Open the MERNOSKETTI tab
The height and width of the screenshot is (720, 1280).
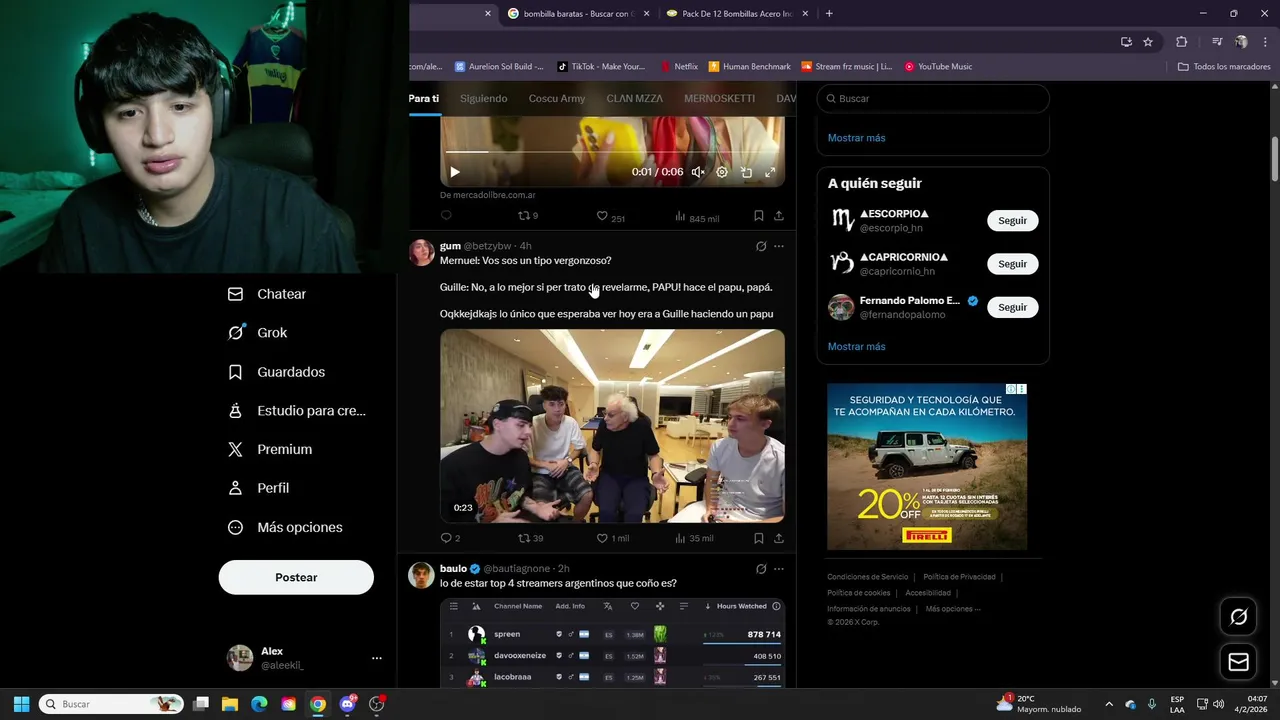(719, 99)
